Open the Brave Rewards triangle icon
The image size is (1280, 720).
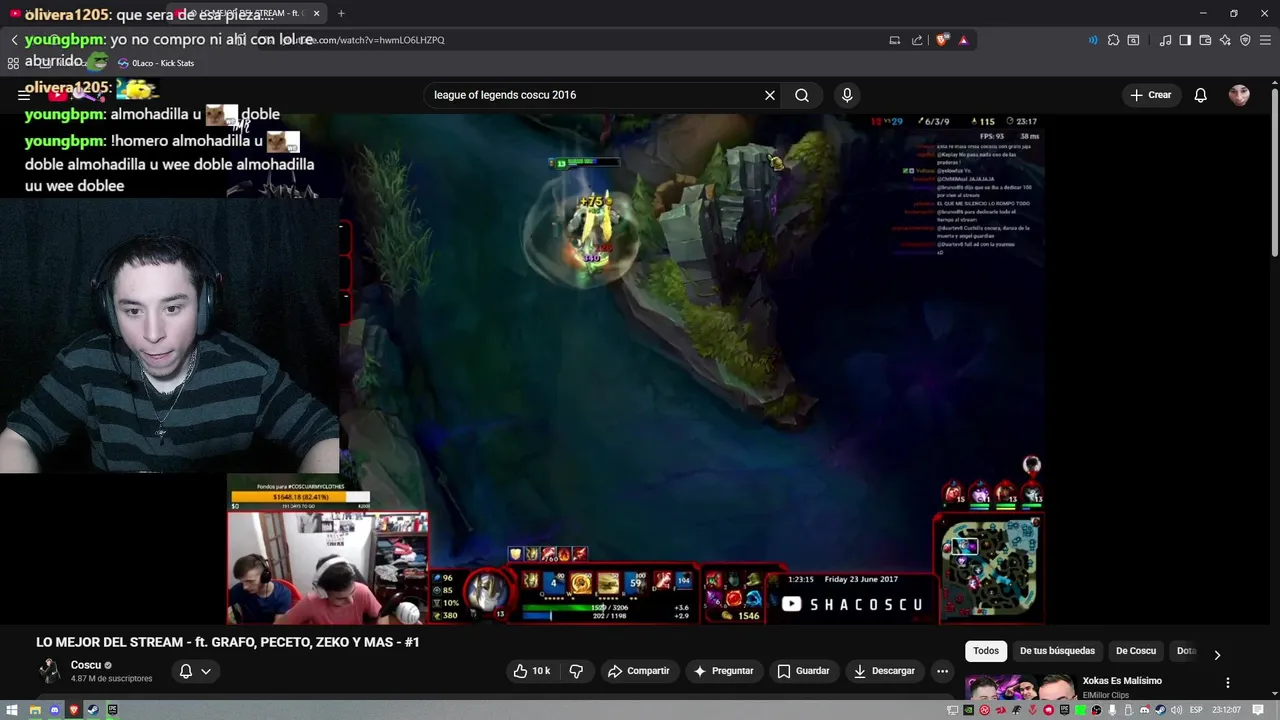[x=963, y=40]
